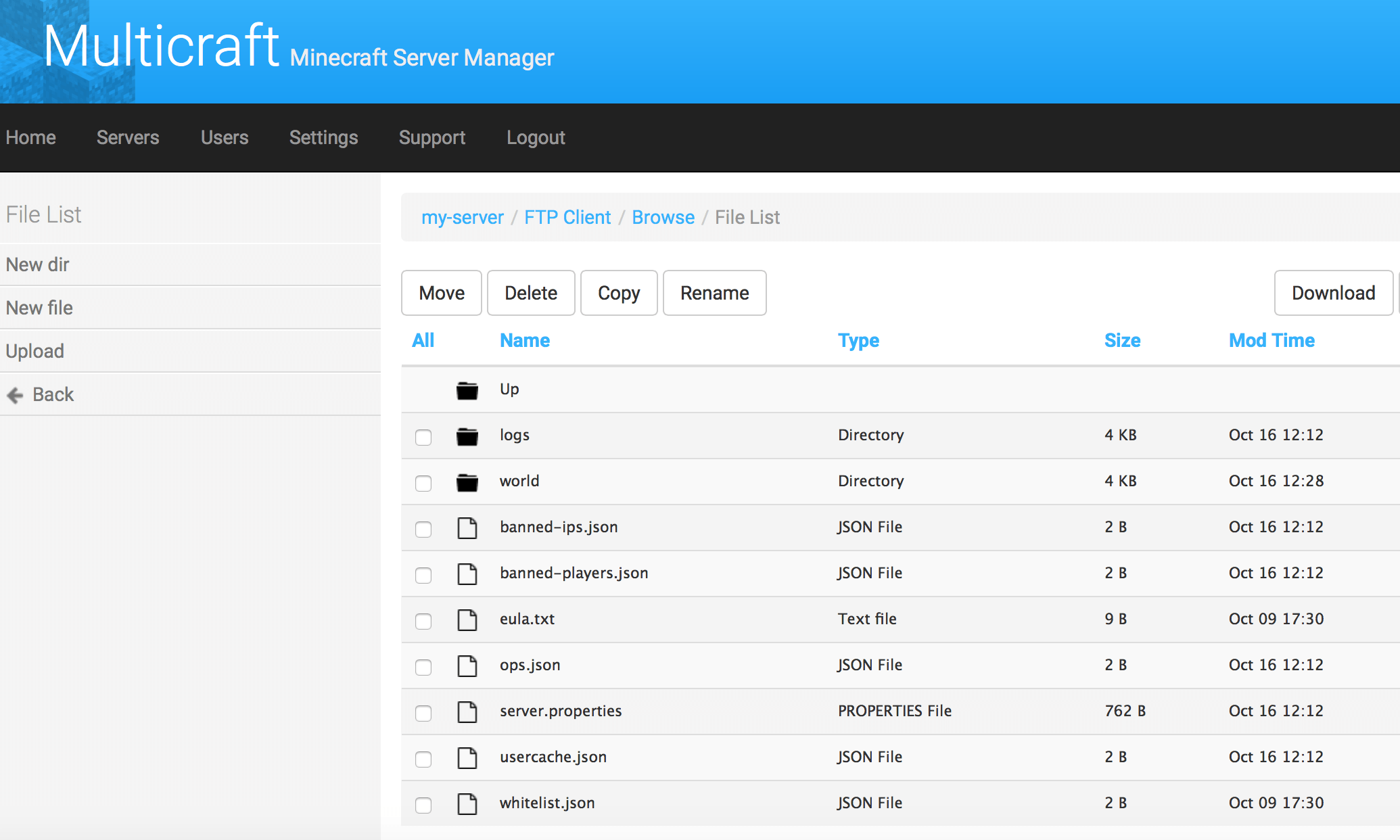Click the banned-ips.json file icon
The height and width of the screenshot is (840, 1400).
click(467, 528)
